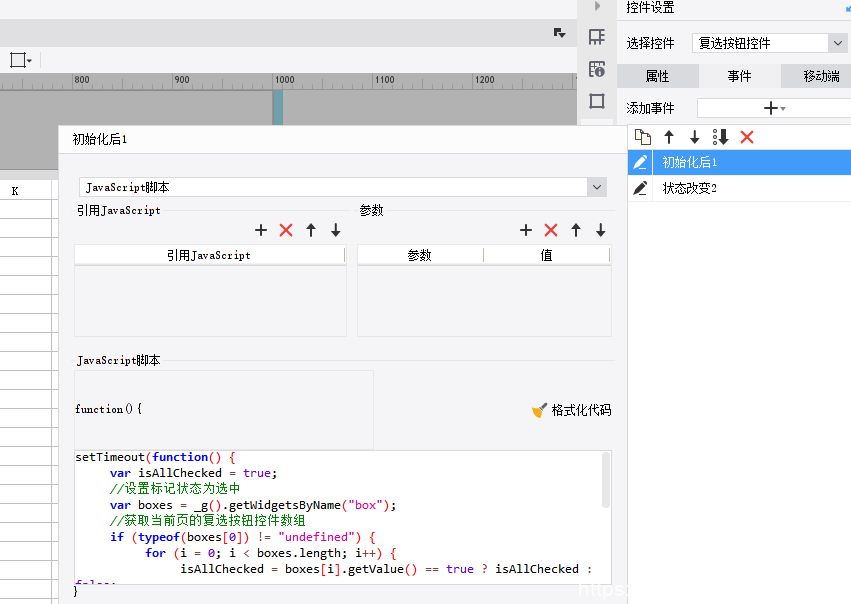Image resolution: width=851 pixels, height=604 pixels.
Task: Open the JavaScript脚本 type dropdown
Action: (x=597, y=187)
